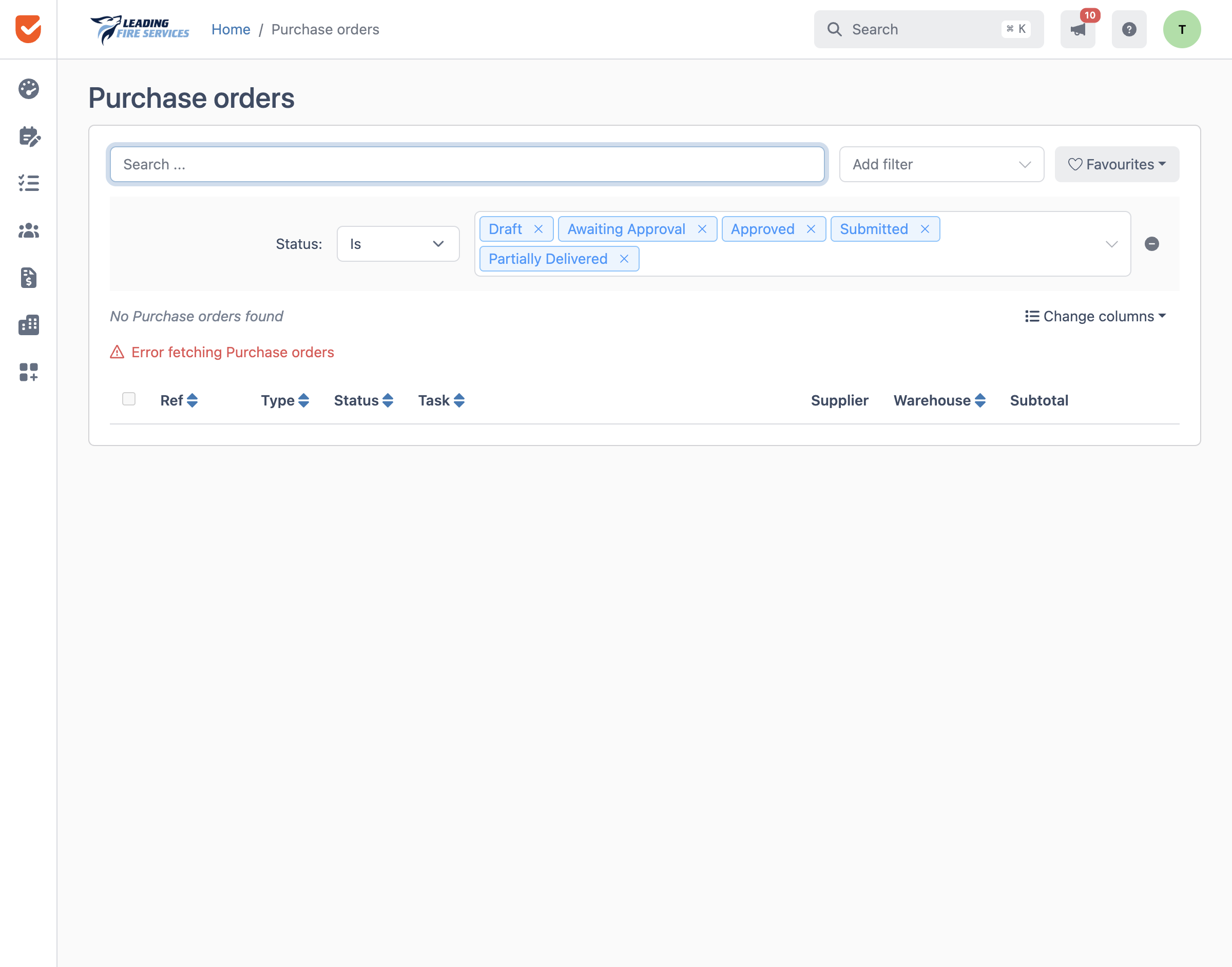The image size is (1232, 967).
Task: Open the task checklist icon in sidebar
Action: click(28, 183)
